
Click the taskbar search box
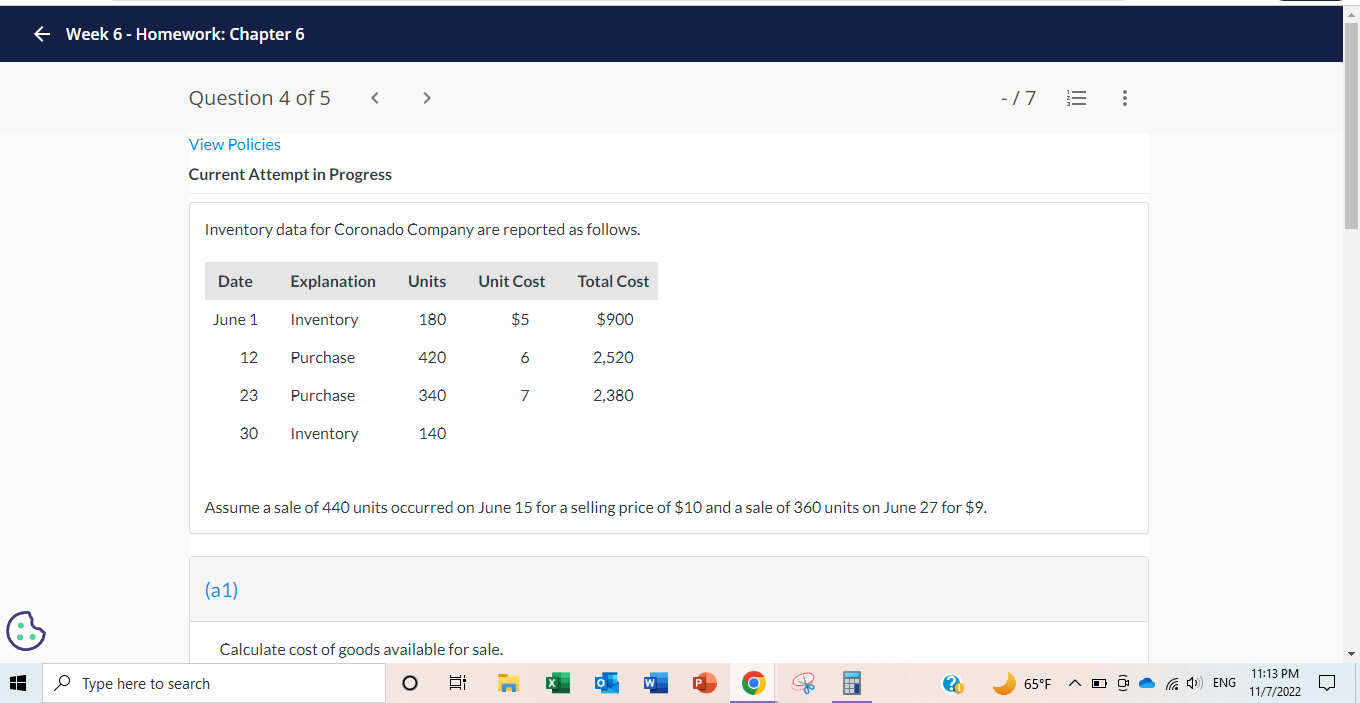click(x=213, y=684)
